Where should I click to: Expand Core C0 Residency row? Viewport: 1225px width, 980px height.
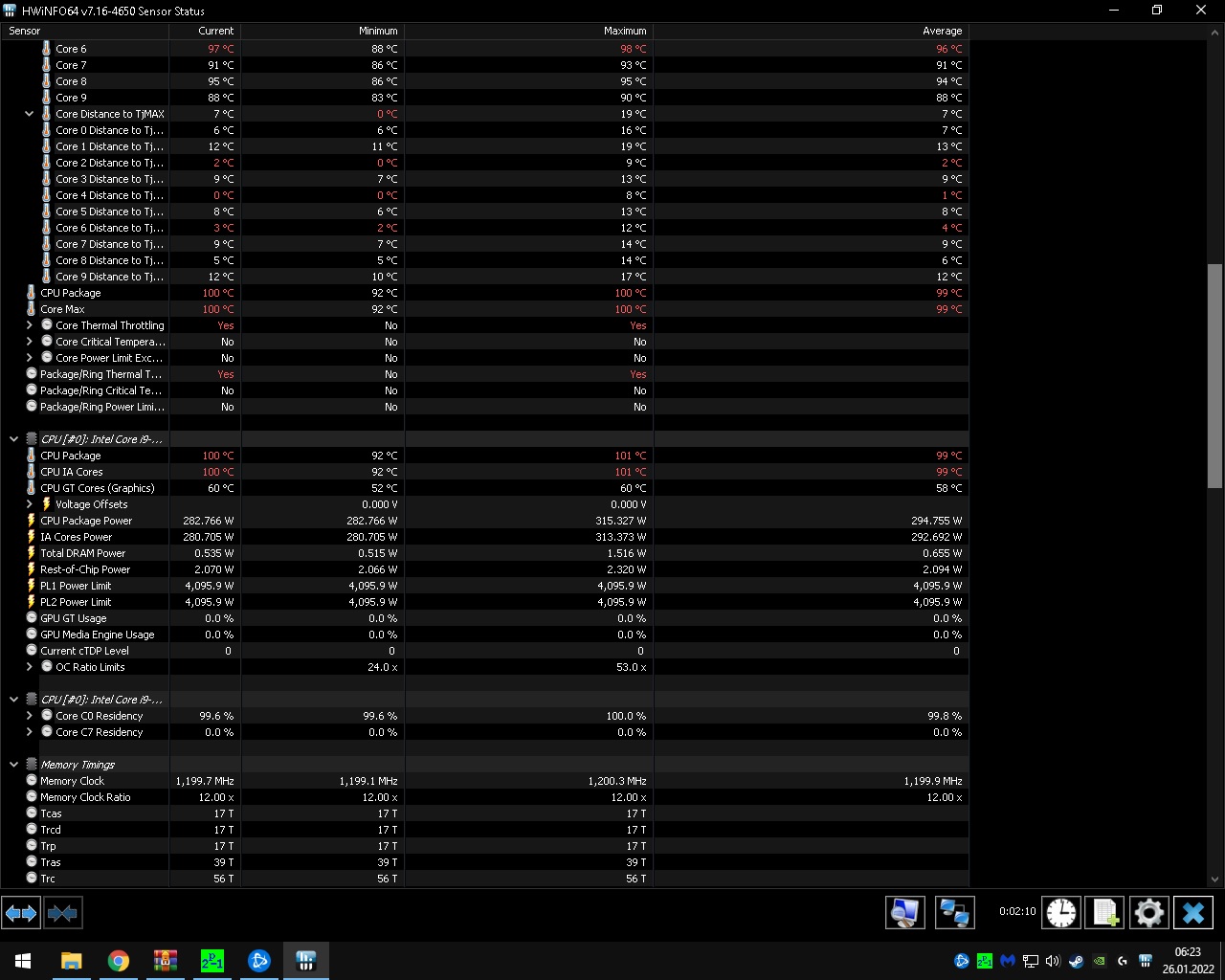click(x=29, y=716)
